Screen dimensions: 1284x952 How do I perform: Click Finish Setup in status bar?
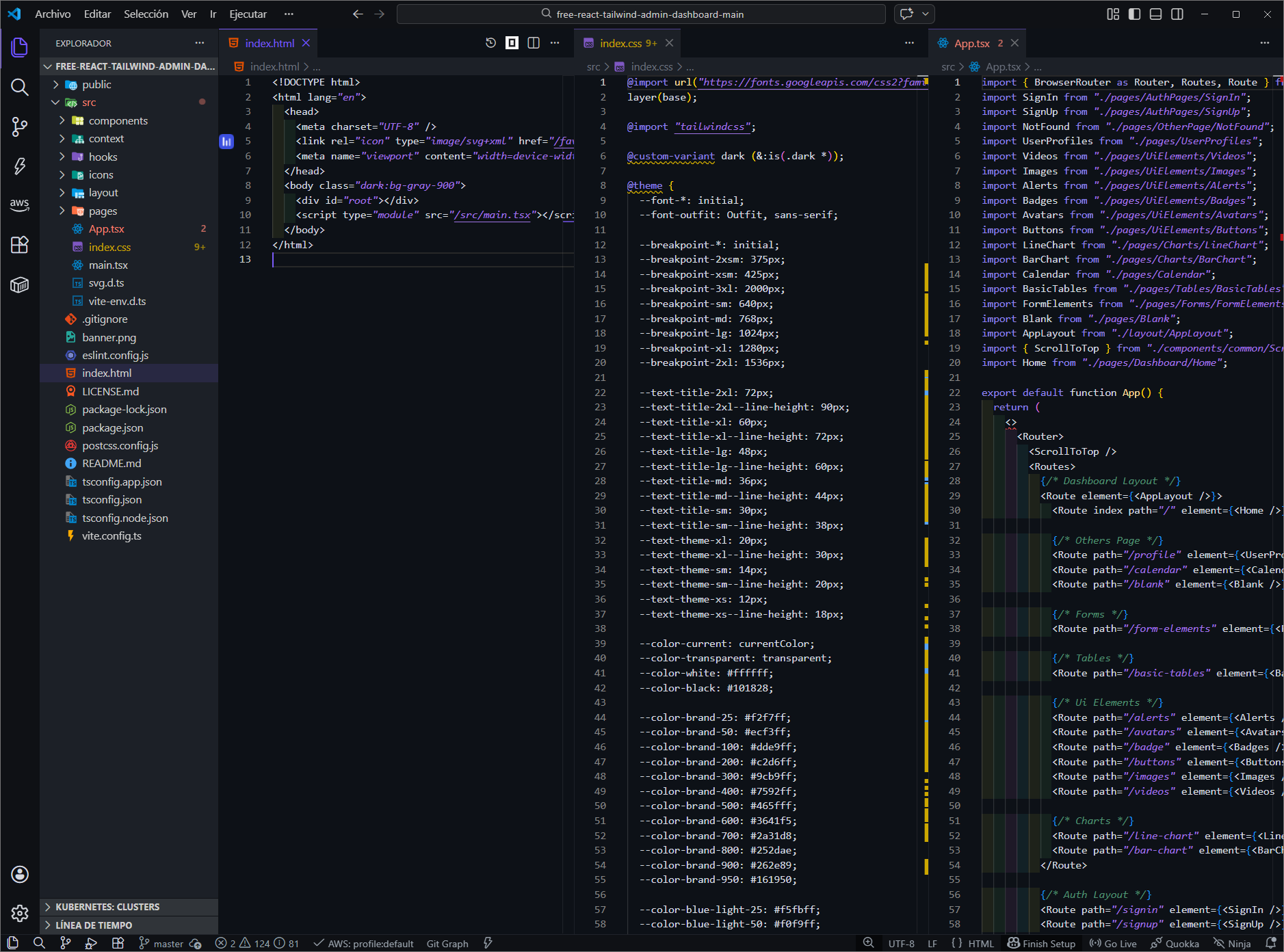[1041, 944]
